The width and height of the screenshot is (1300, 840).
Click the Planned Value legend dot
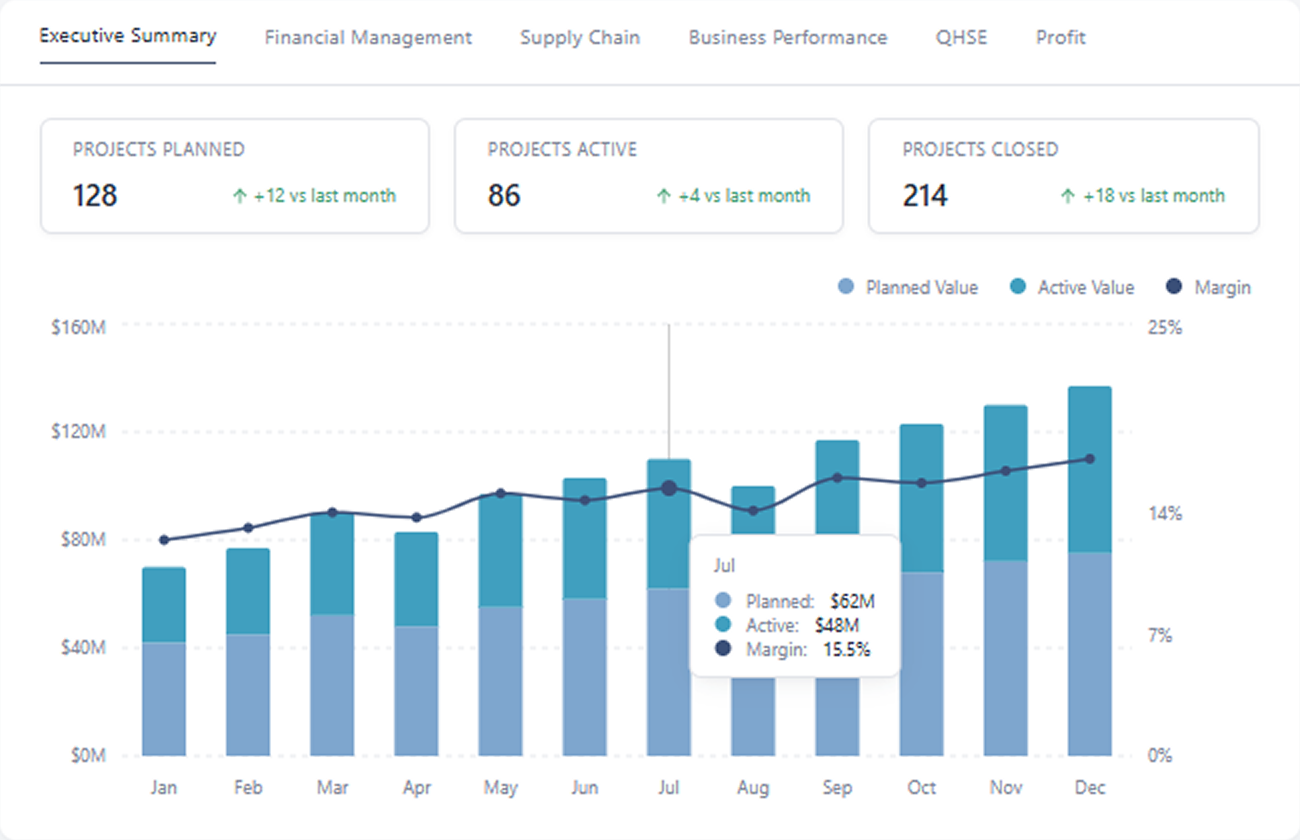click(845, 287)
